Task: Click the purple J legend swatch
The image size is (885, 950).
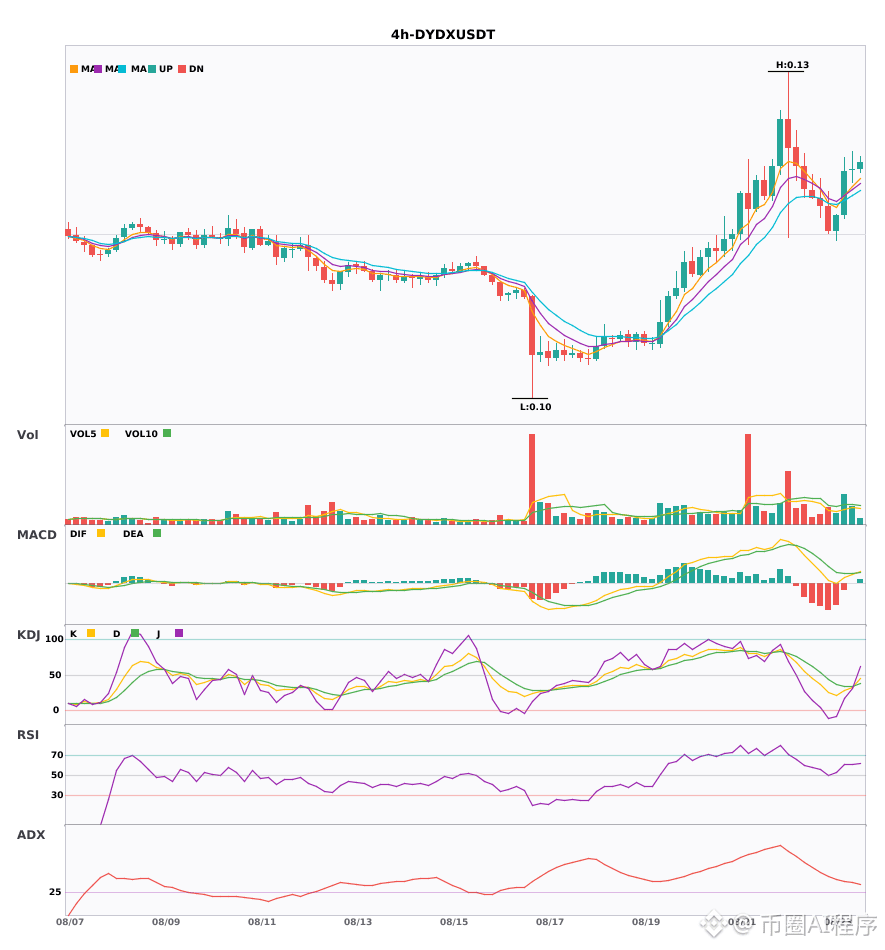Action: point(179,633)
